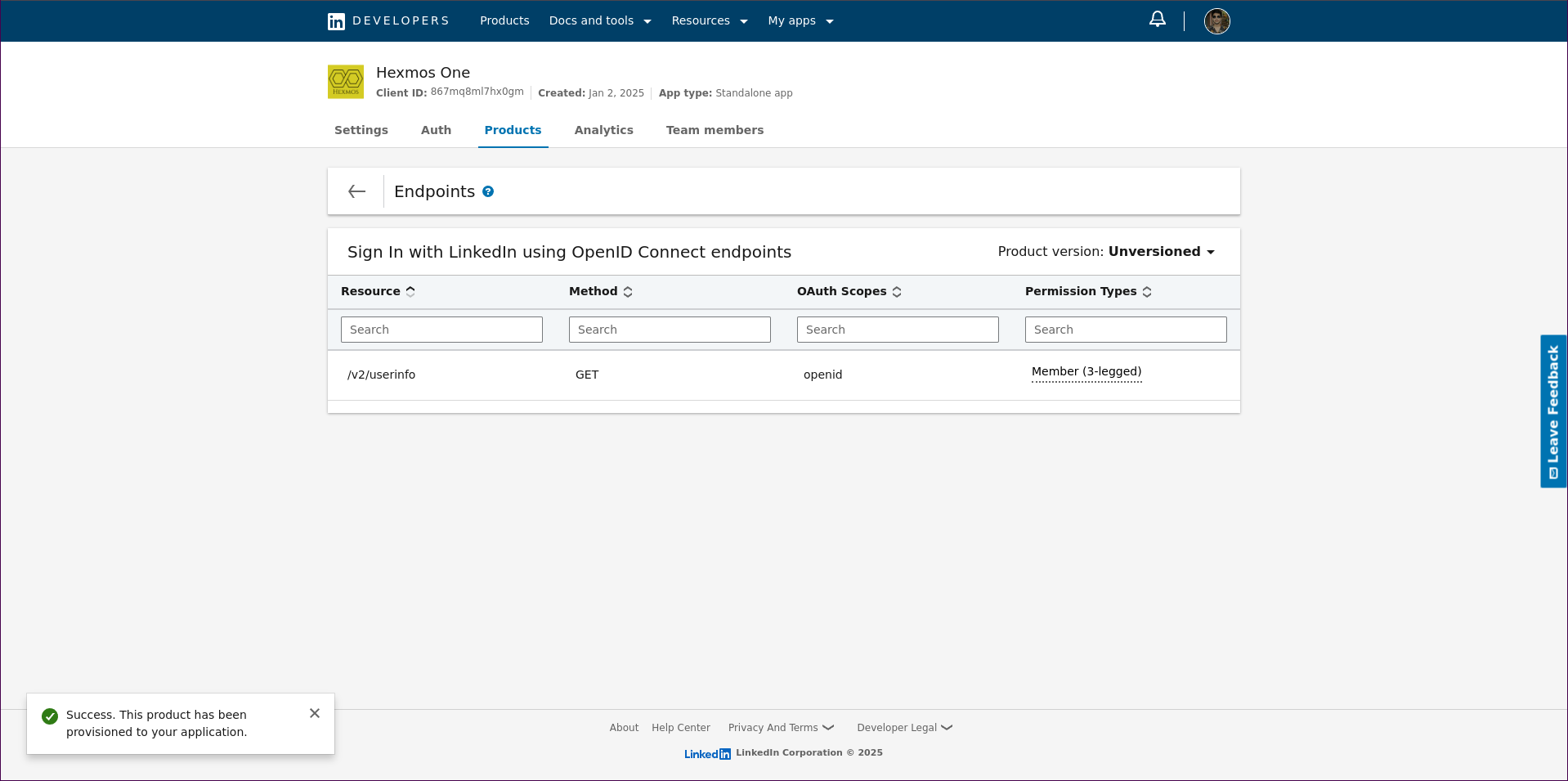Viewport: 1568px width, 781px height.
Task: Switch to the Auth tab
Action: (436, 130)
